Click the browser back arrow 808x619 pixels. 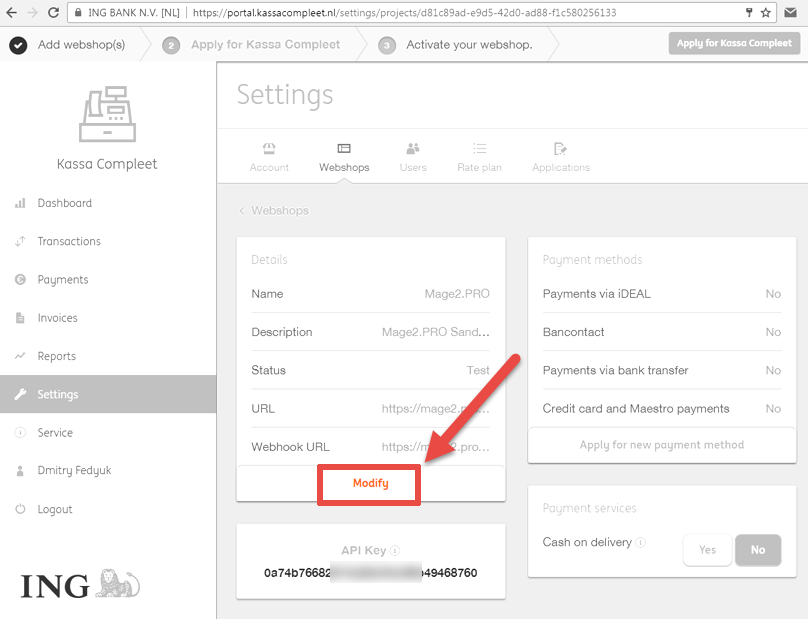click(11, 12)
